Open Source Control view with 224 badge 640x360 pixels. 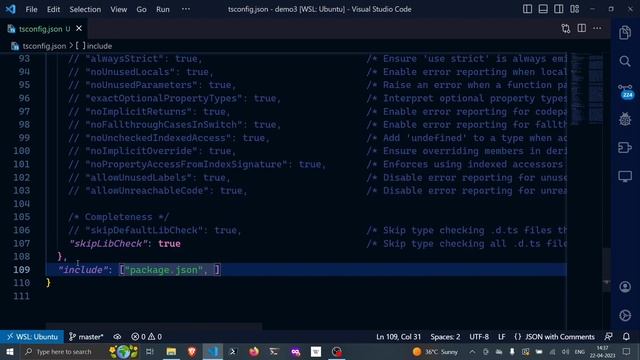625,91
